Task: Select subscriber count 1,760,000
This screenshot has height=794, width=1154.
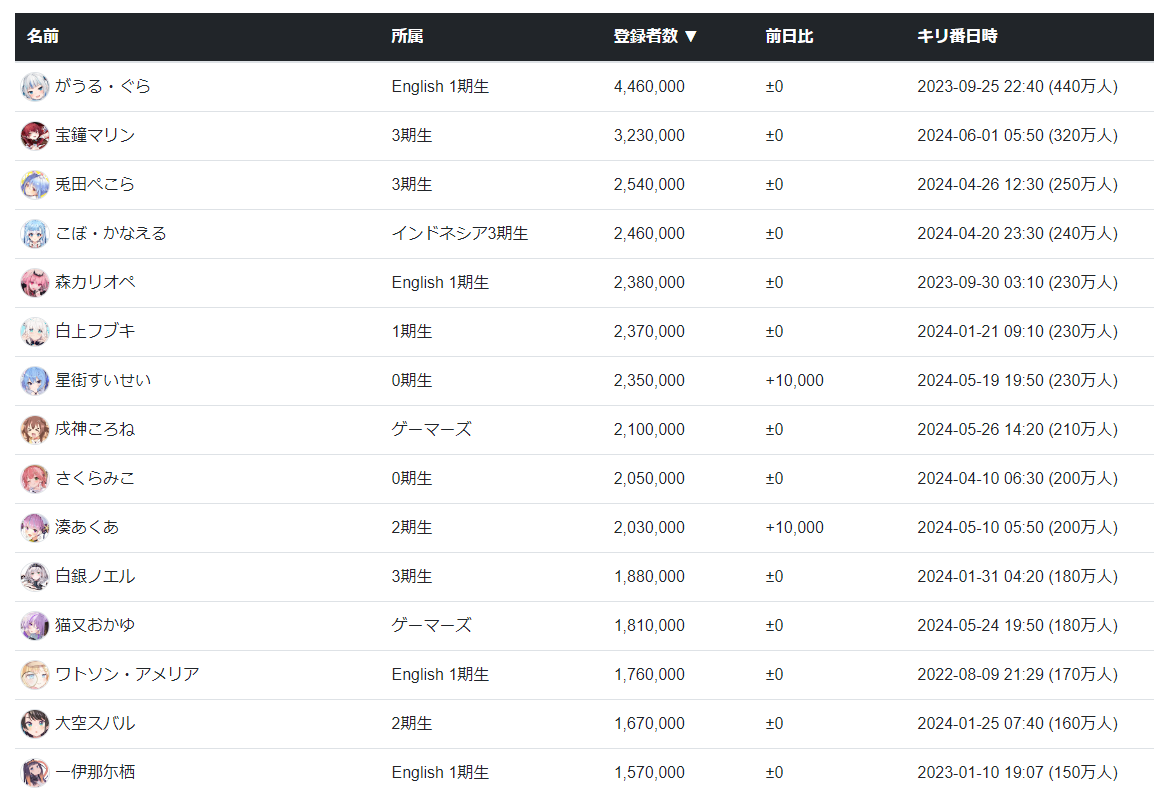Action: (649, 674)
